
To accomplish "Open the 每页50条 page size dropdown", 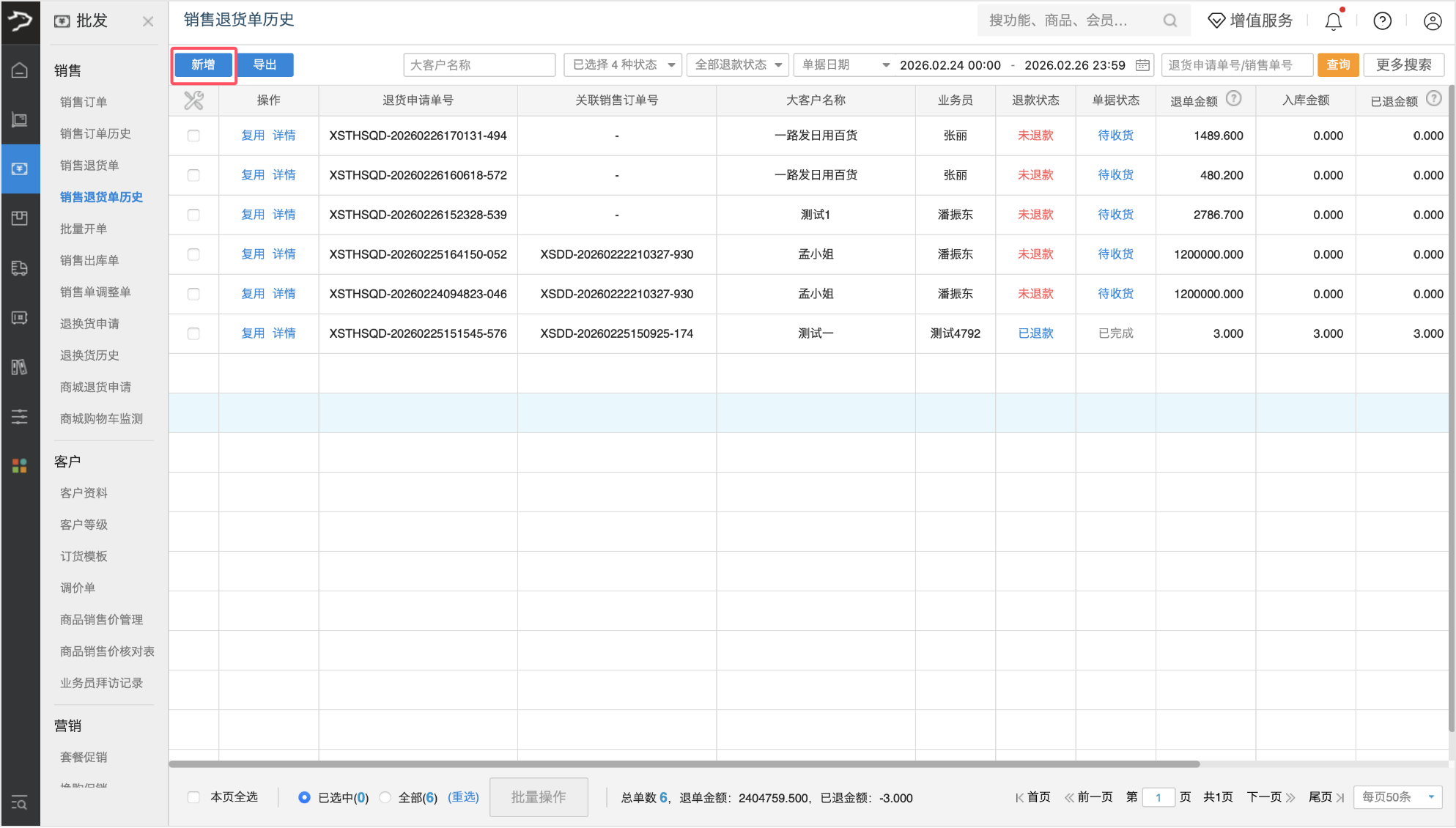I will (x=1397, y=797).
